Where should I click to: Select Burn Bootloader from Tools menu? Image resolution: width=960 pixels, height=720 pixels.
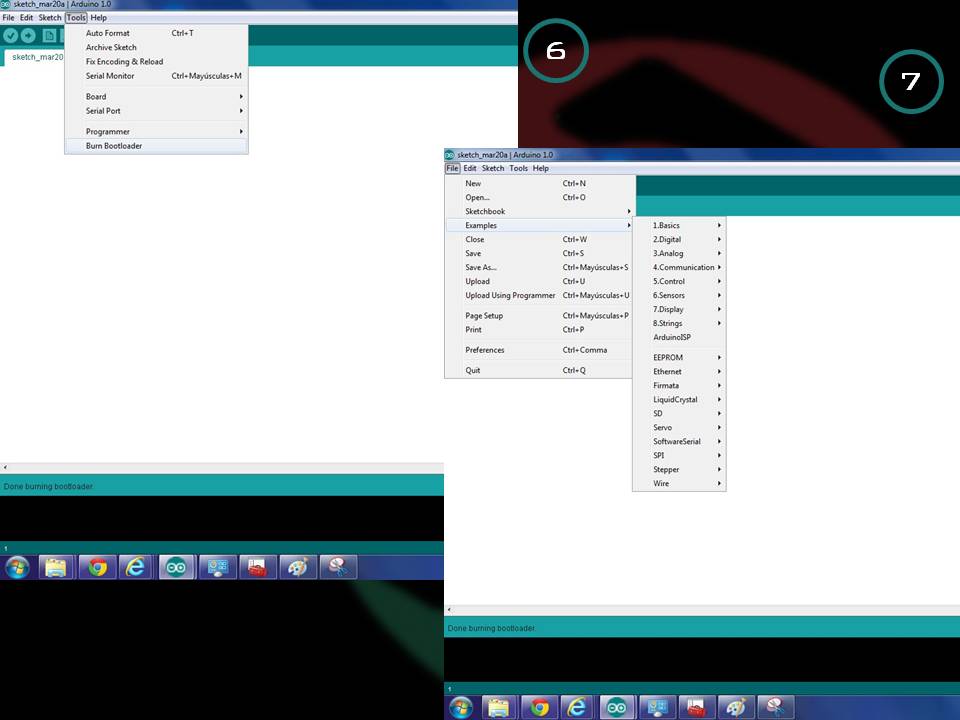(156, 146)
